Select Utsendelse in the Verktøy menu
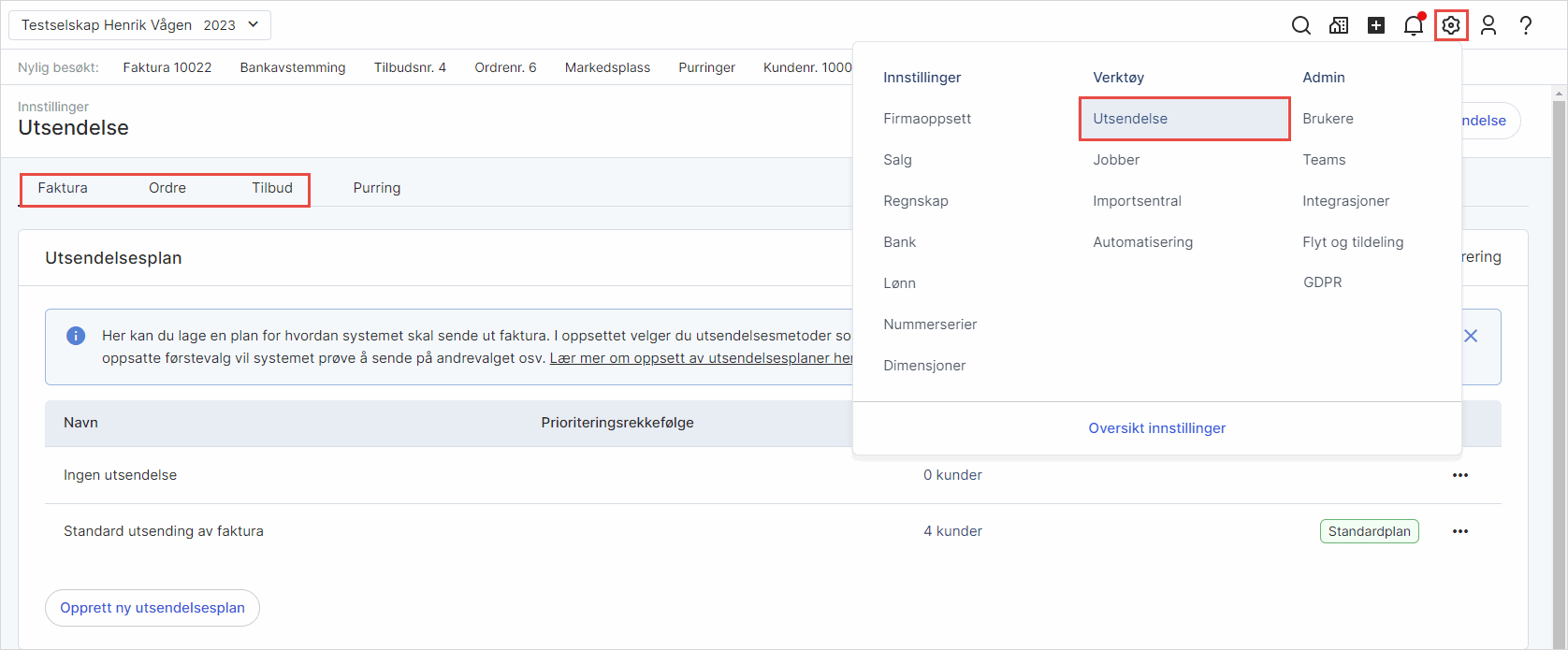This screenshot has height=650, width=1568. (1130, 119)
